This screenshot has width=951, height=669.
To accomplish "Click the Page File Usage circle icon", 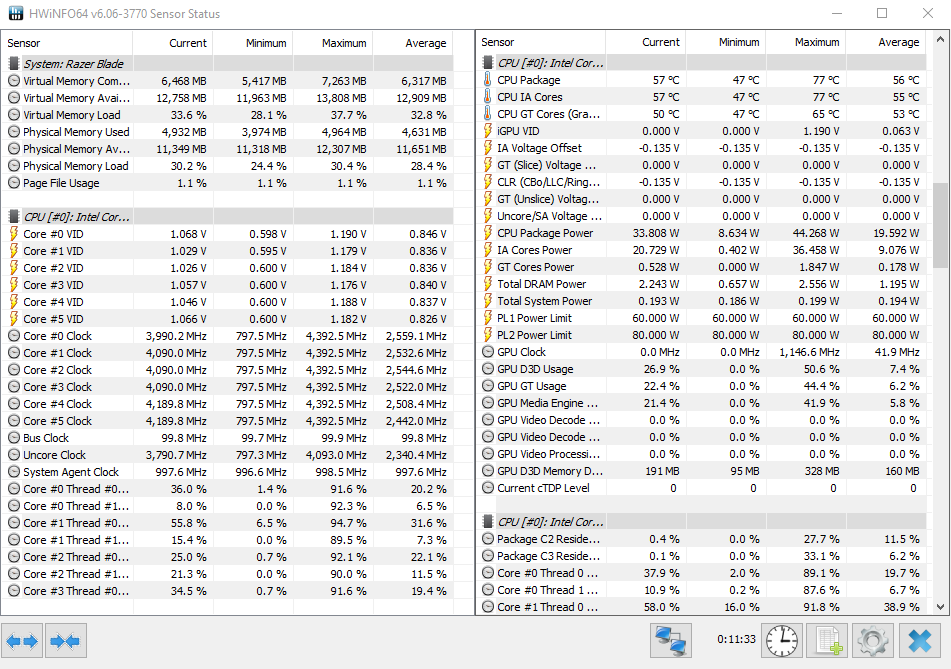I will tap(14, 183).
